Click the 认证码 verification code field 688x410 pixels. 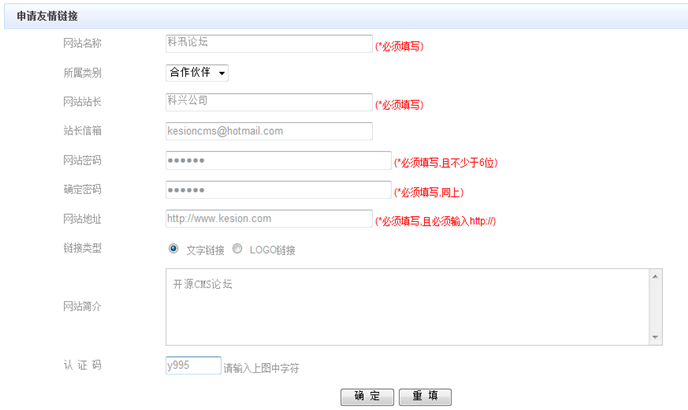tap(193, 366)
